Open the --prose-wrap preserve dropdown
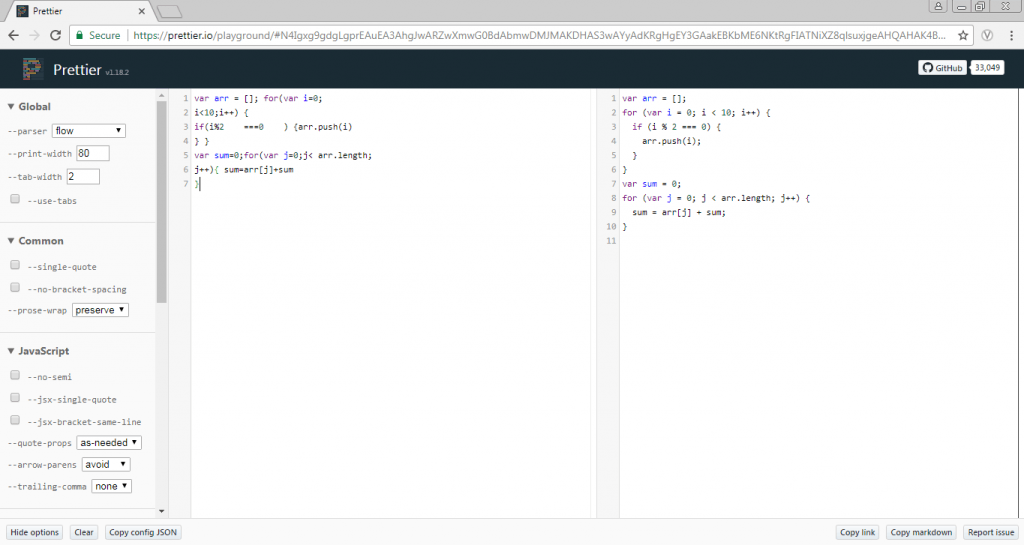The image size is (1024, 545). click(x=100, y=310)
